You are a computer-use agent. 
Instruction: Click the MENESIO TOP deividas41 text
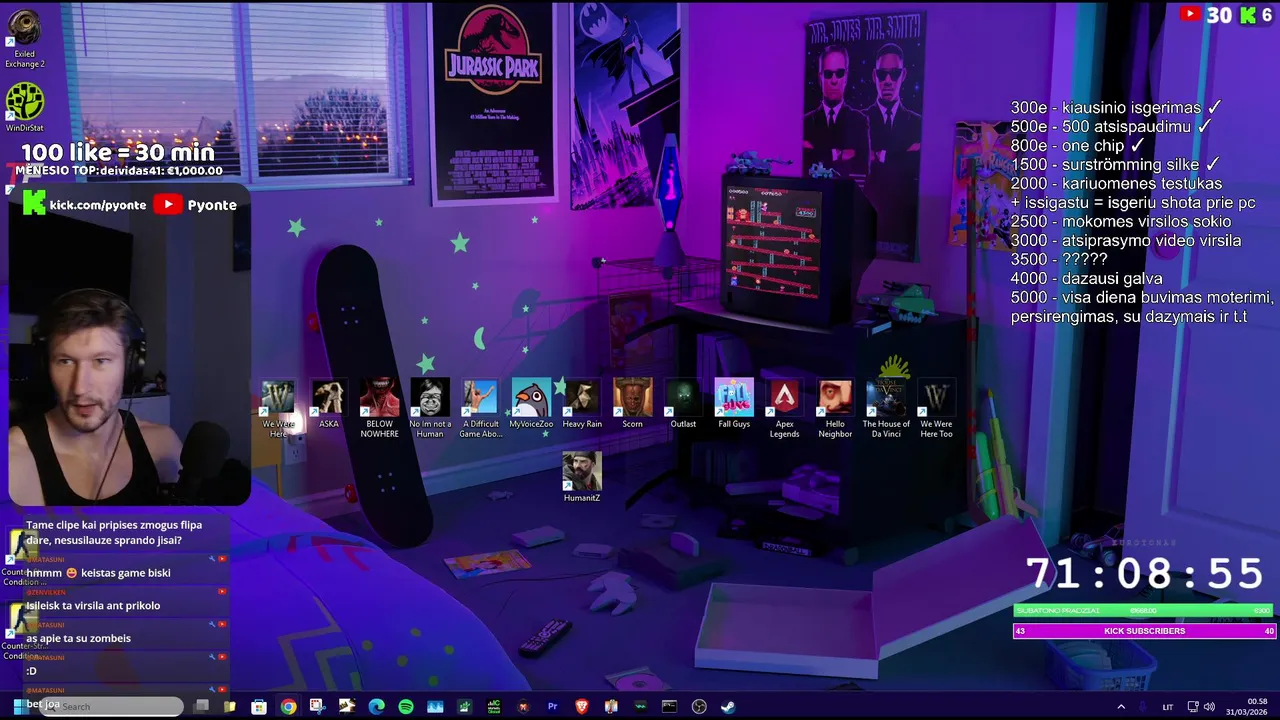point(119,171)
